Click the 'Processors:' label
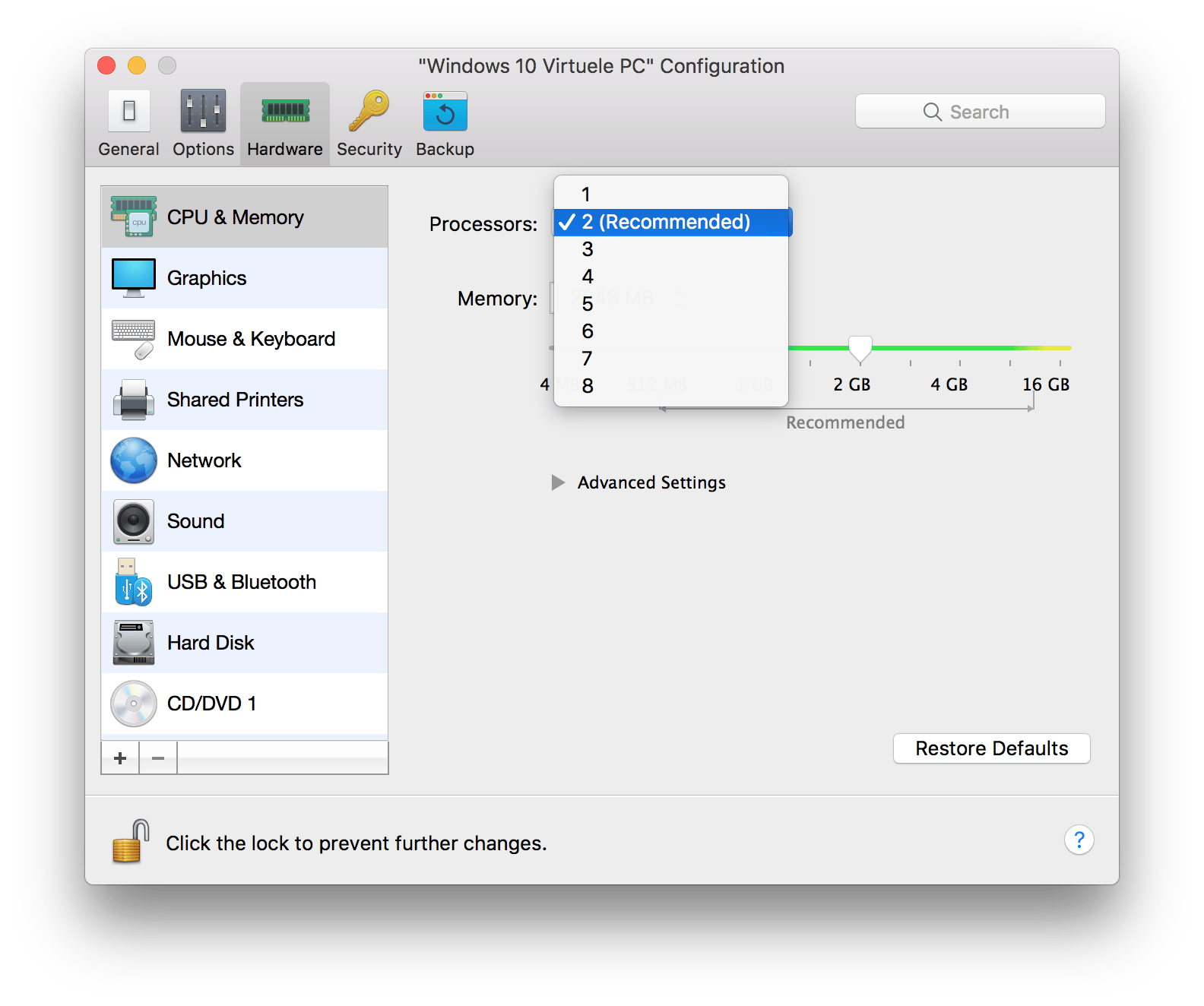This screenshot has width=1204, height=1006. click(x=483, y=224)
